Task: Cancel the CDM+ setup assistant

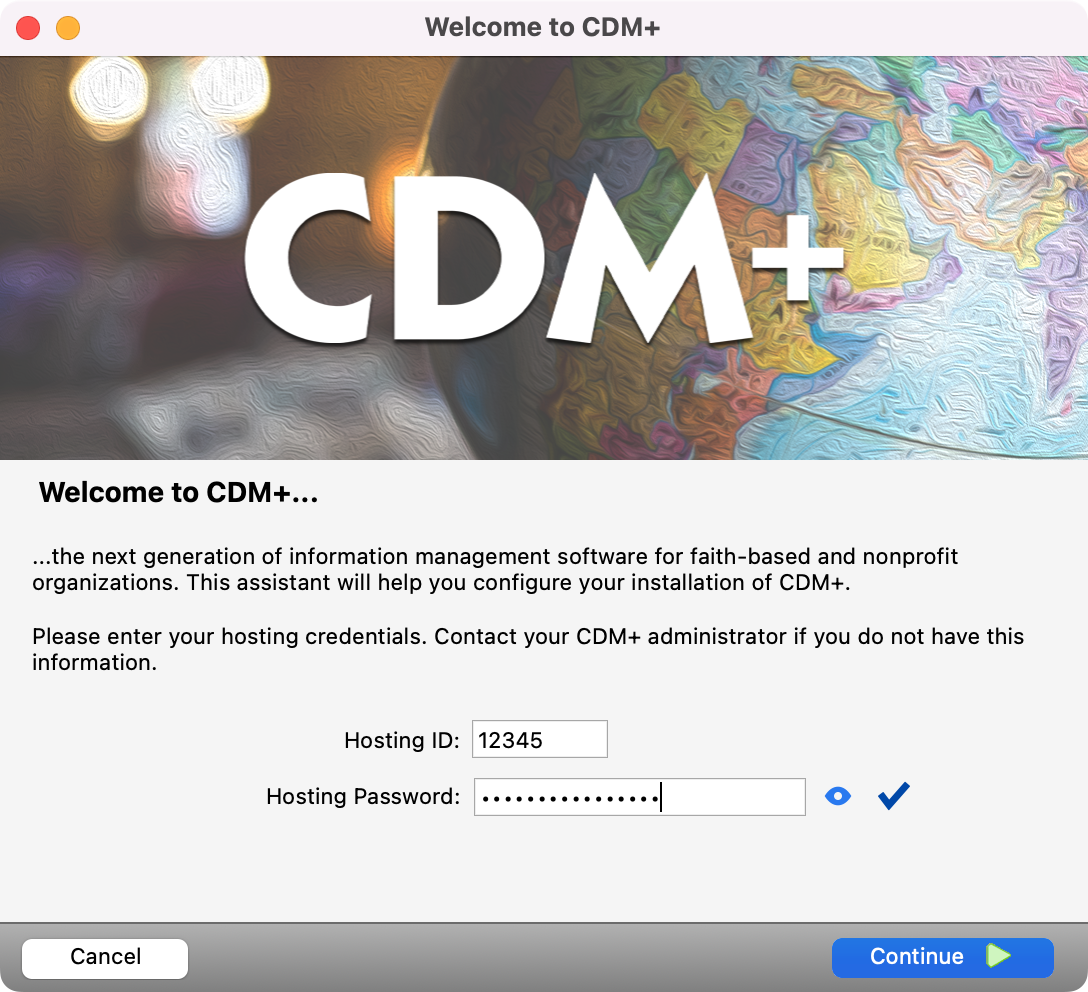Action: point(105,957)
